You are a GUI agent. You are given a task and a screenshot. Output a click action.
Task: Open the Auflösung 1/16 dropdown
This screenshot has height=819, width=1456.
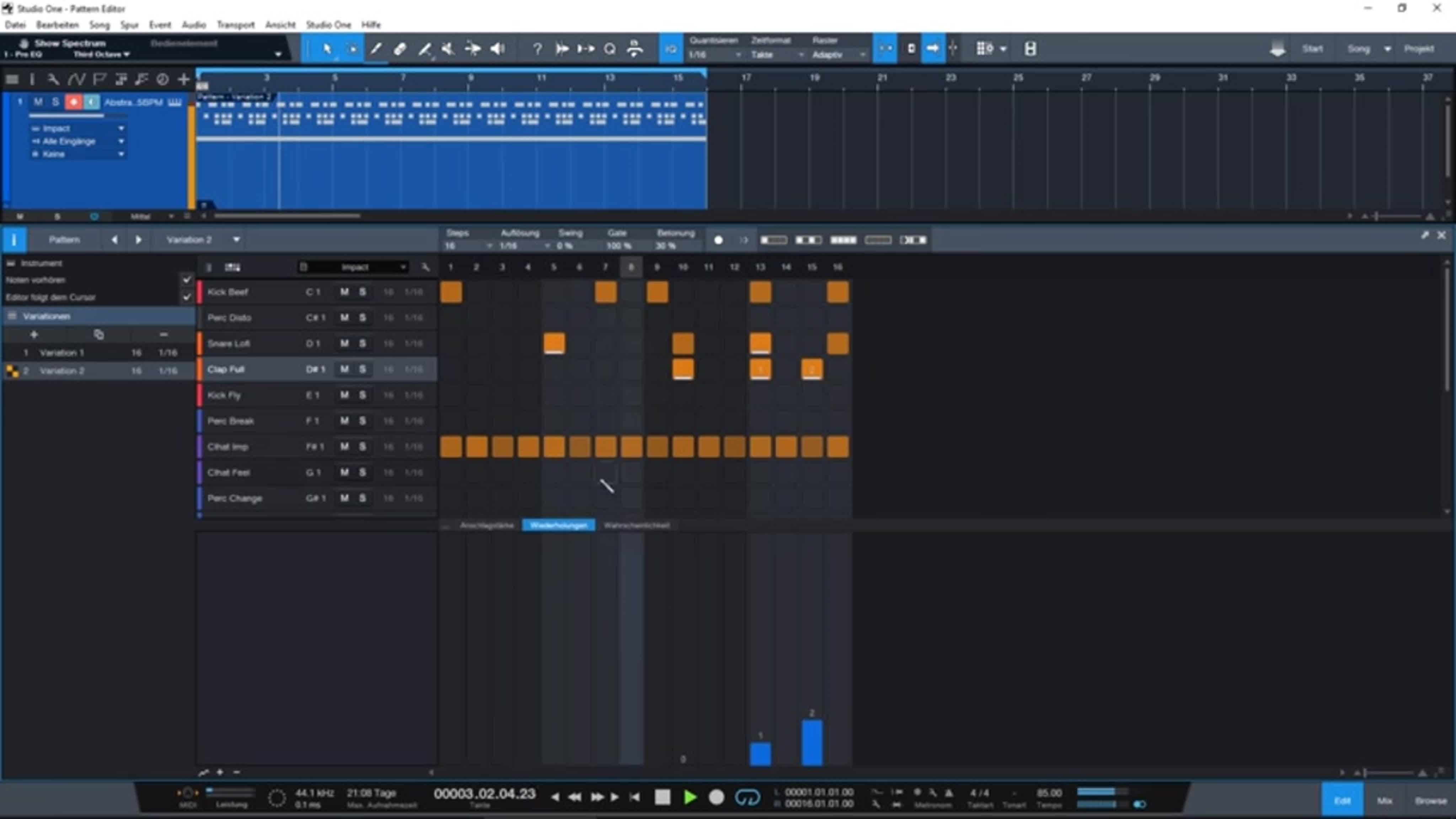coord(525,245)
